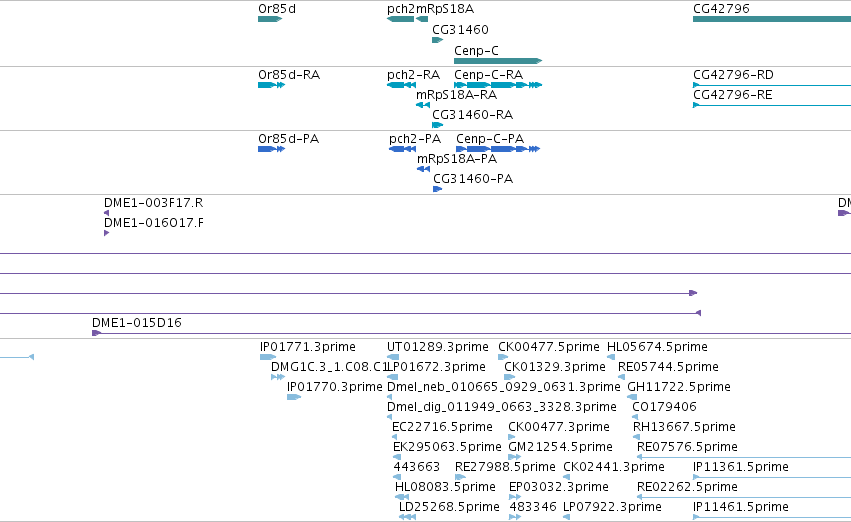
Task: Click the CG31460-RA transcript label
Action: click(473, 115)
